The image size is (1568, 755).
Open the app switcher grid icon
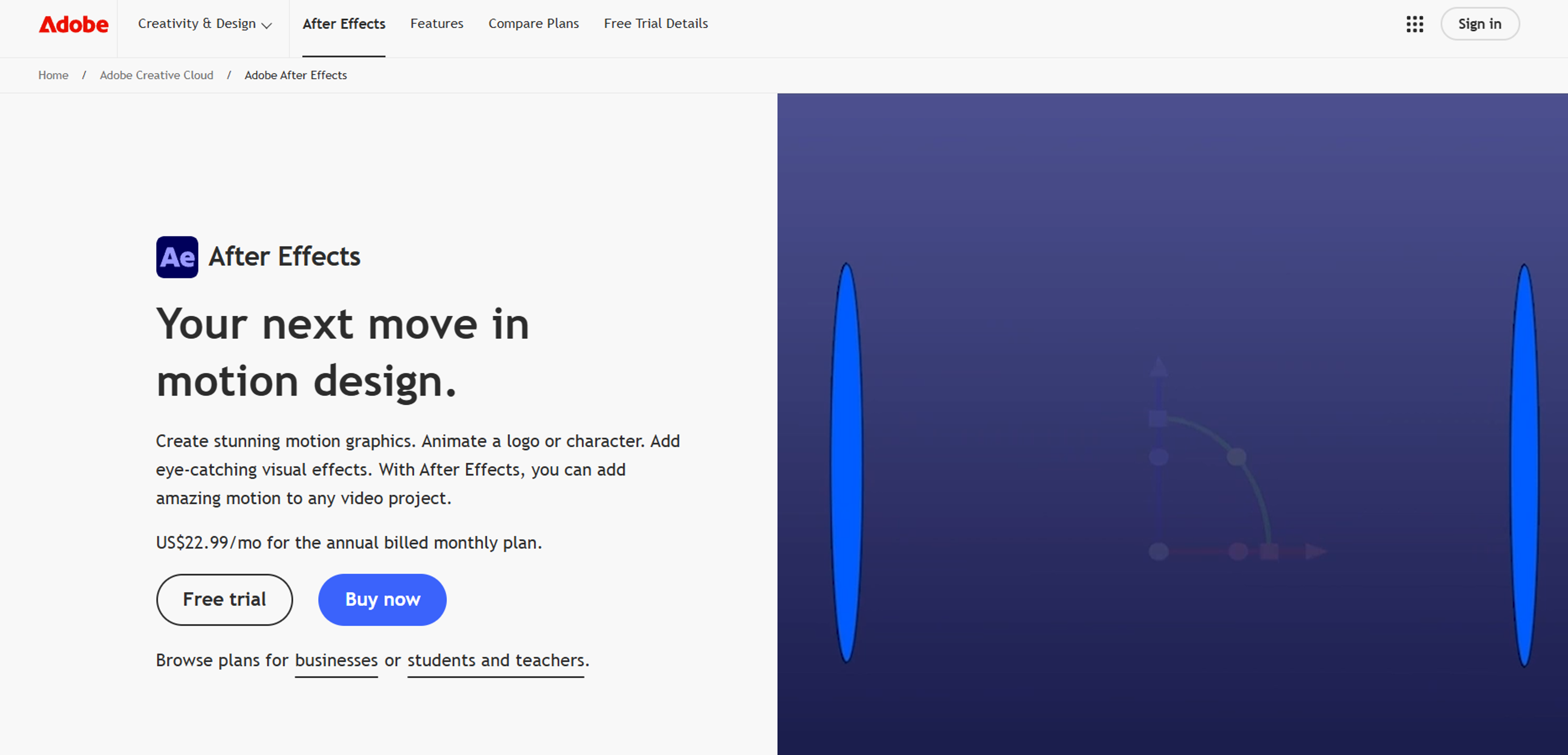pos(1414,25)
